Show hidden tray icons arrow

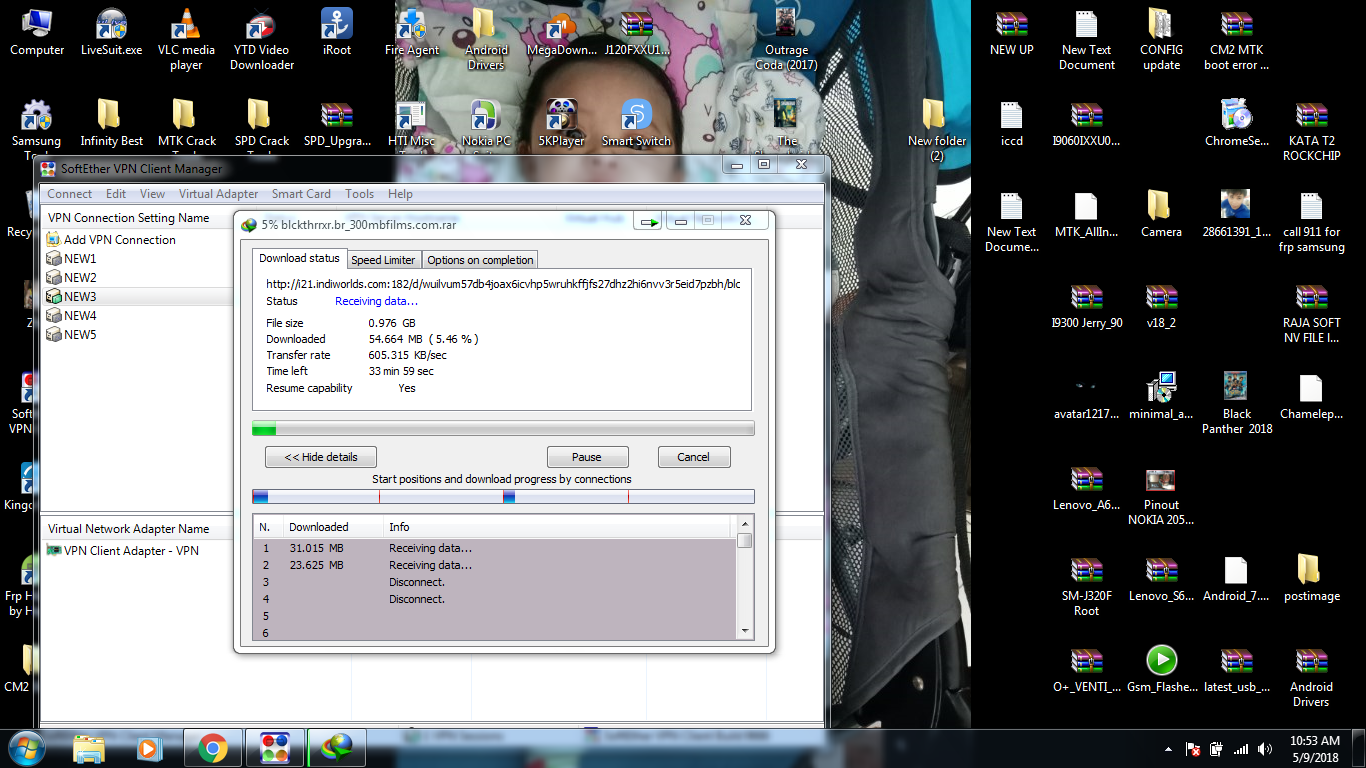tap(1169, 748)
